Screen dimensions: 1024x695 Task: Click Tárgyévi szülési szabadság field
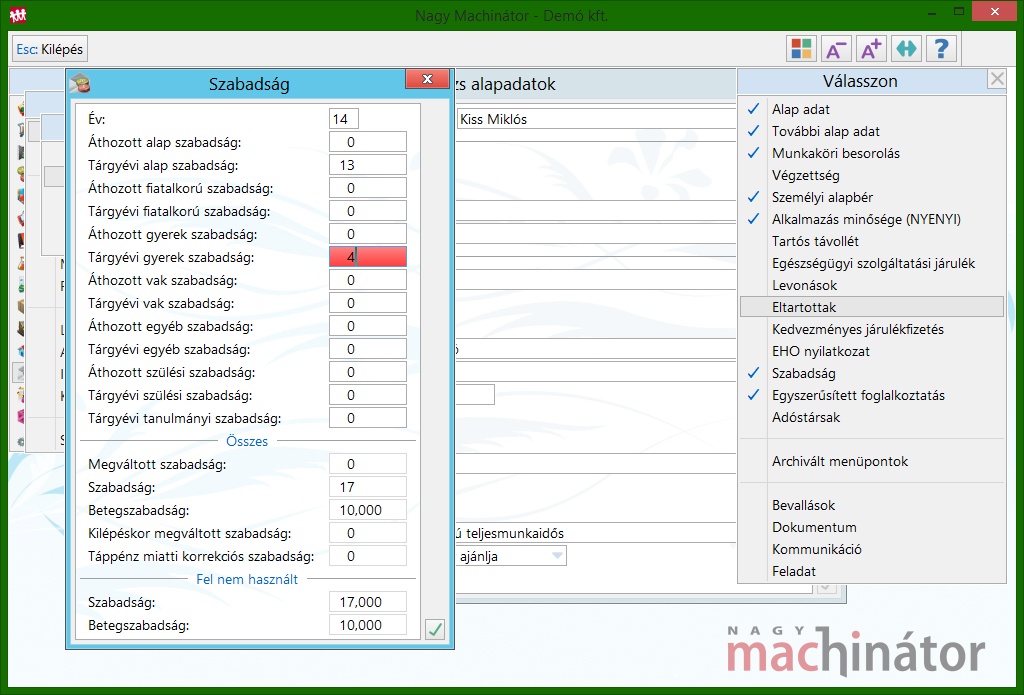[368, 395]
